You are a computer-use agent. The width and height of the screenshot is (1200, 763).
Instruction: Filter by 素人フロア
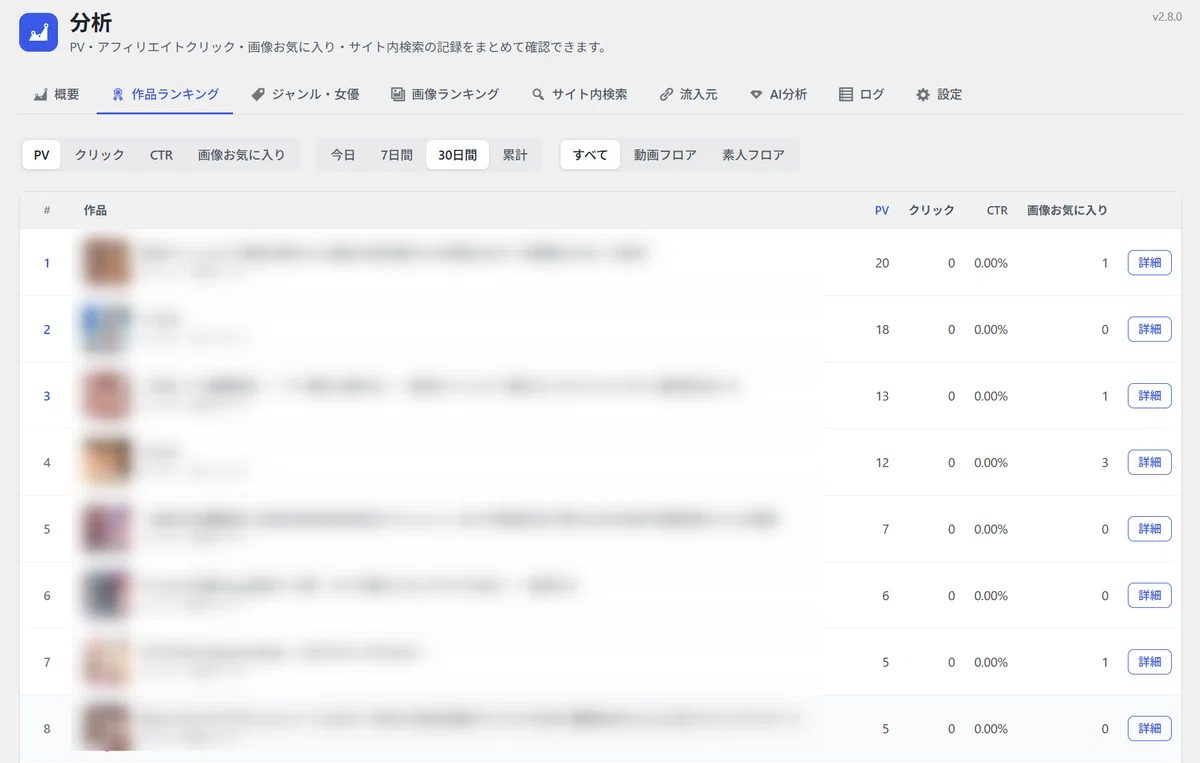(753, 155)
